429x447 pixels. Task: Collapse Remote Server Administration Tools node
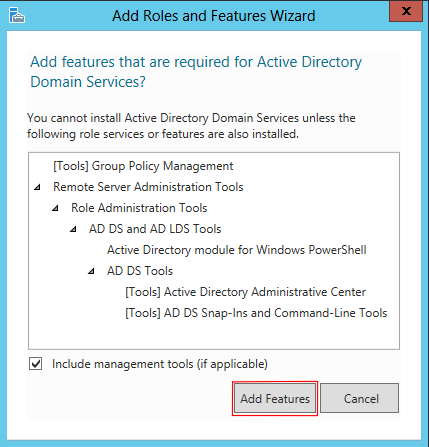click(37, 187)
